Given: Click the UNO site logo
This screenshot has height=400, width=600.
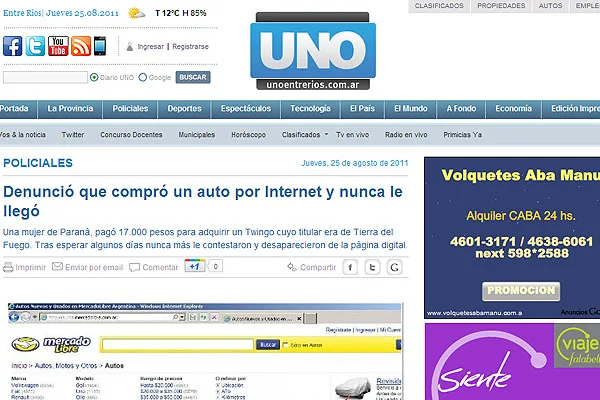Looking at the screenshot, I should tap(313, 51).
